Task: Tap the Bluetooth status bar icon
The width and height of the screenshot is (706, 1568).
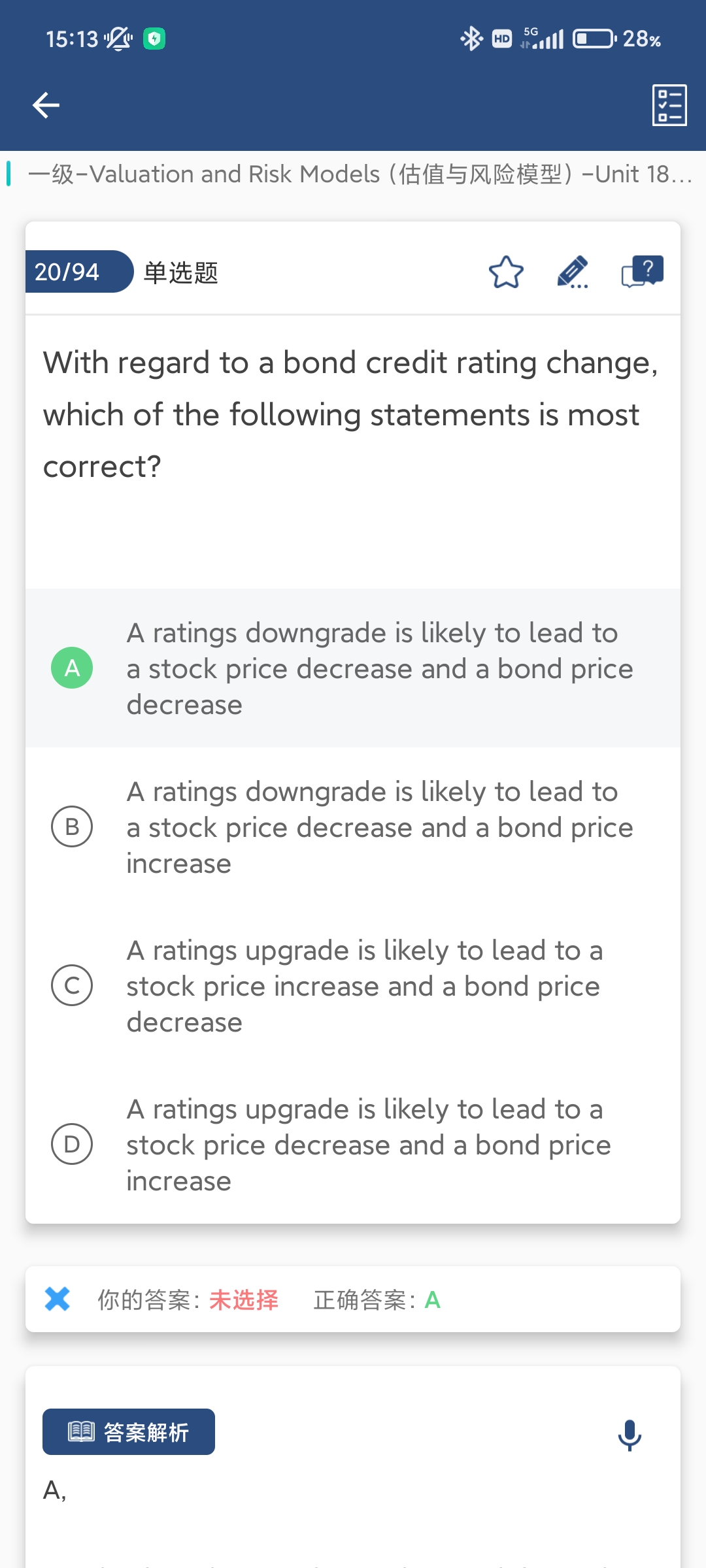Action: tap(471, 39)
